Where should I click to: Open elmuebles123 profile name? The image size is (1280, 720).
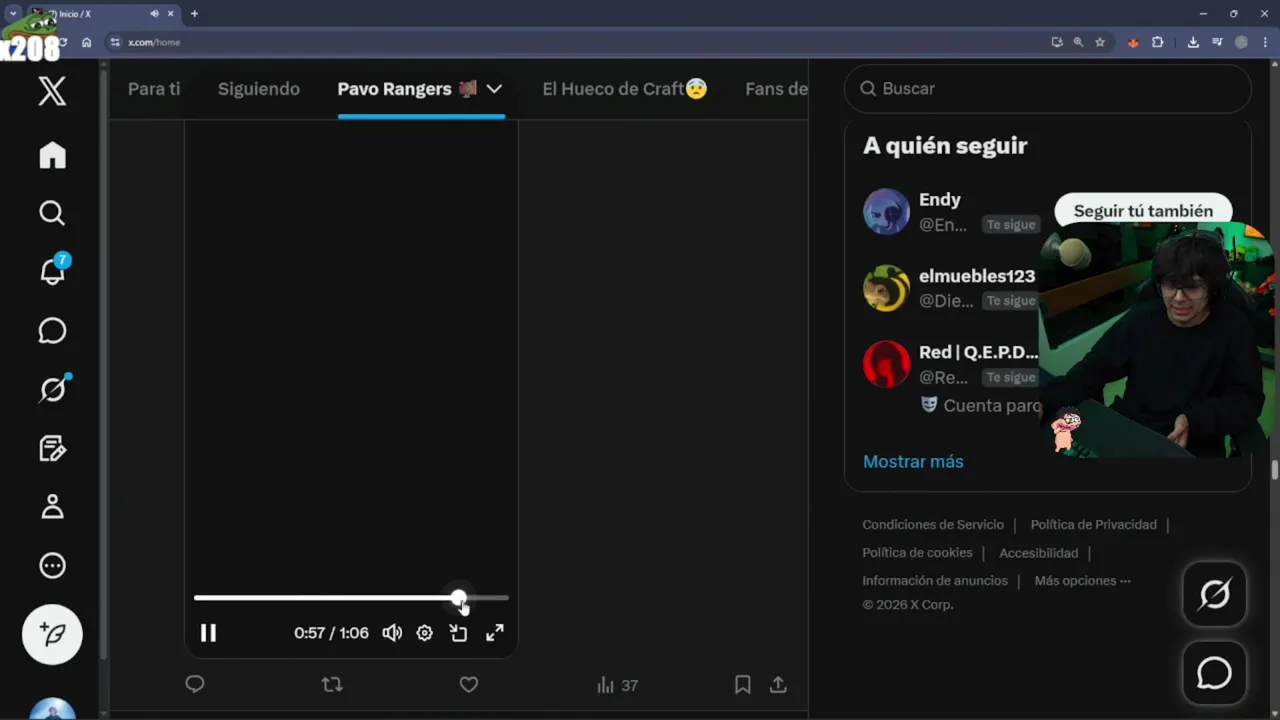click(977, 276)
